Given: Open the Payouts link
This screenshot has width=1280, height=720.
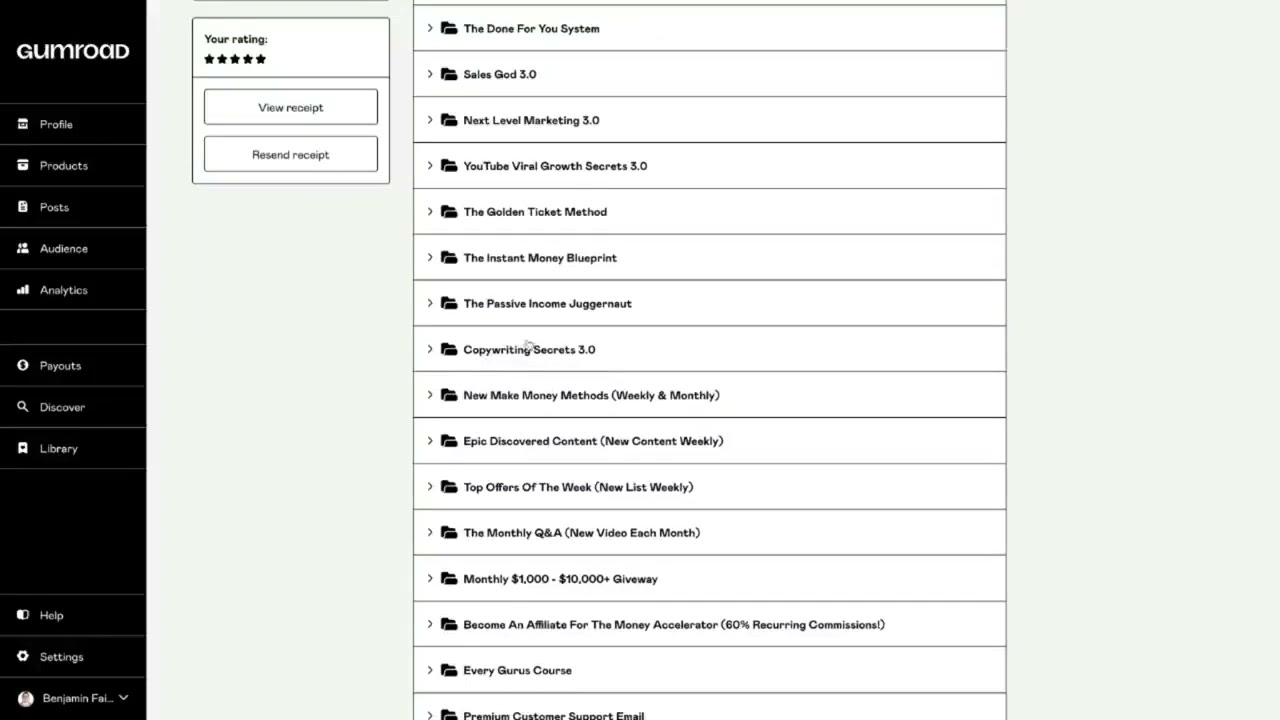Looking at the screenshot, I should click(x=73, y=365).
